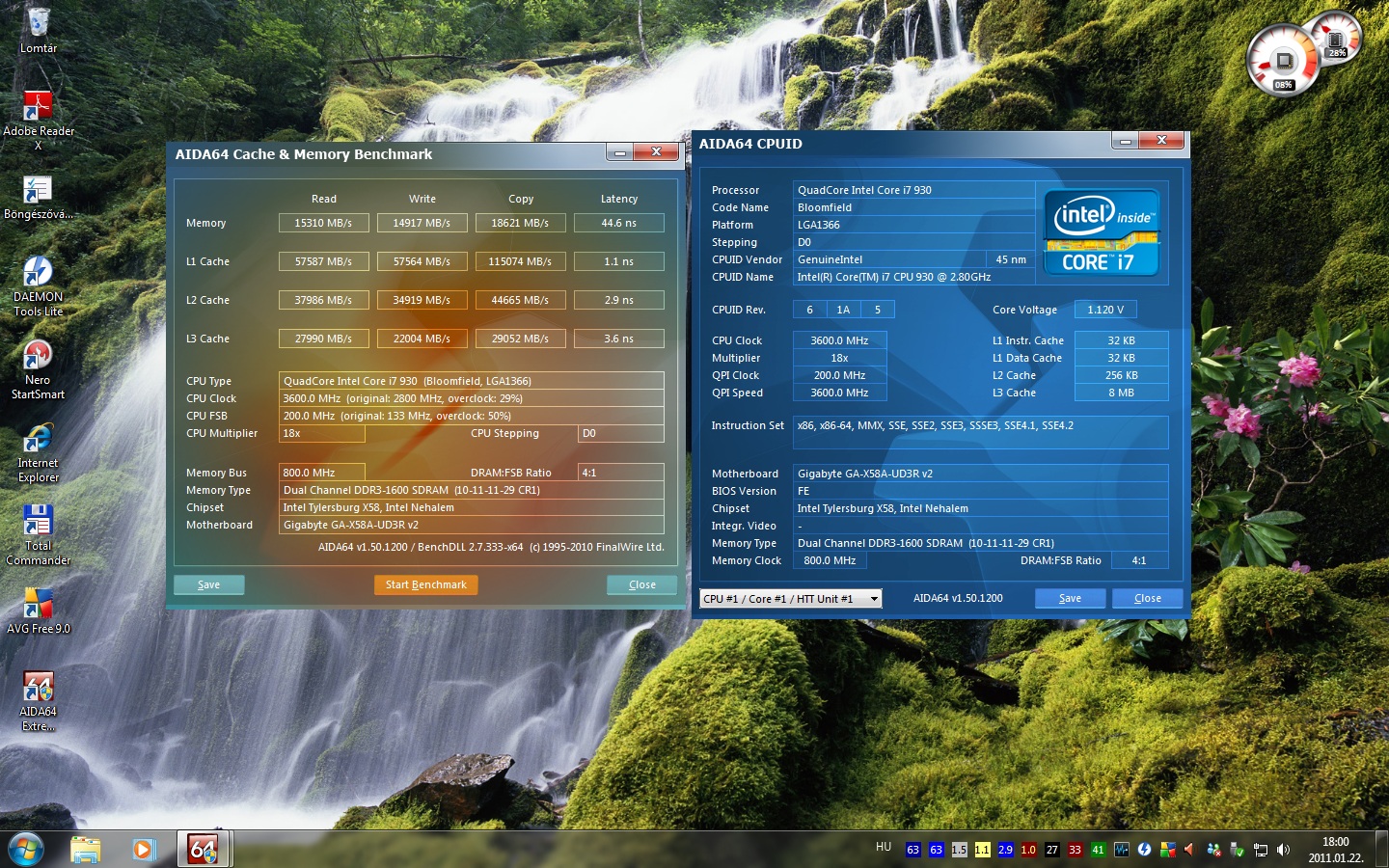Select the DAEMON Tools Lite desktop icon
This screenshot has width=1389, height=868.
click(39, 285)
